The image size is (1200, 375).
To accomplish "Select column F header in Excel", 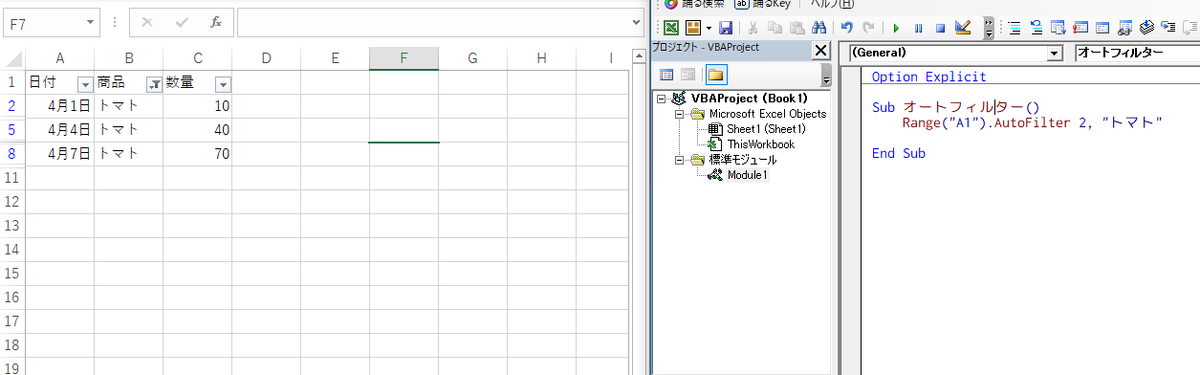I will point(403,59).
